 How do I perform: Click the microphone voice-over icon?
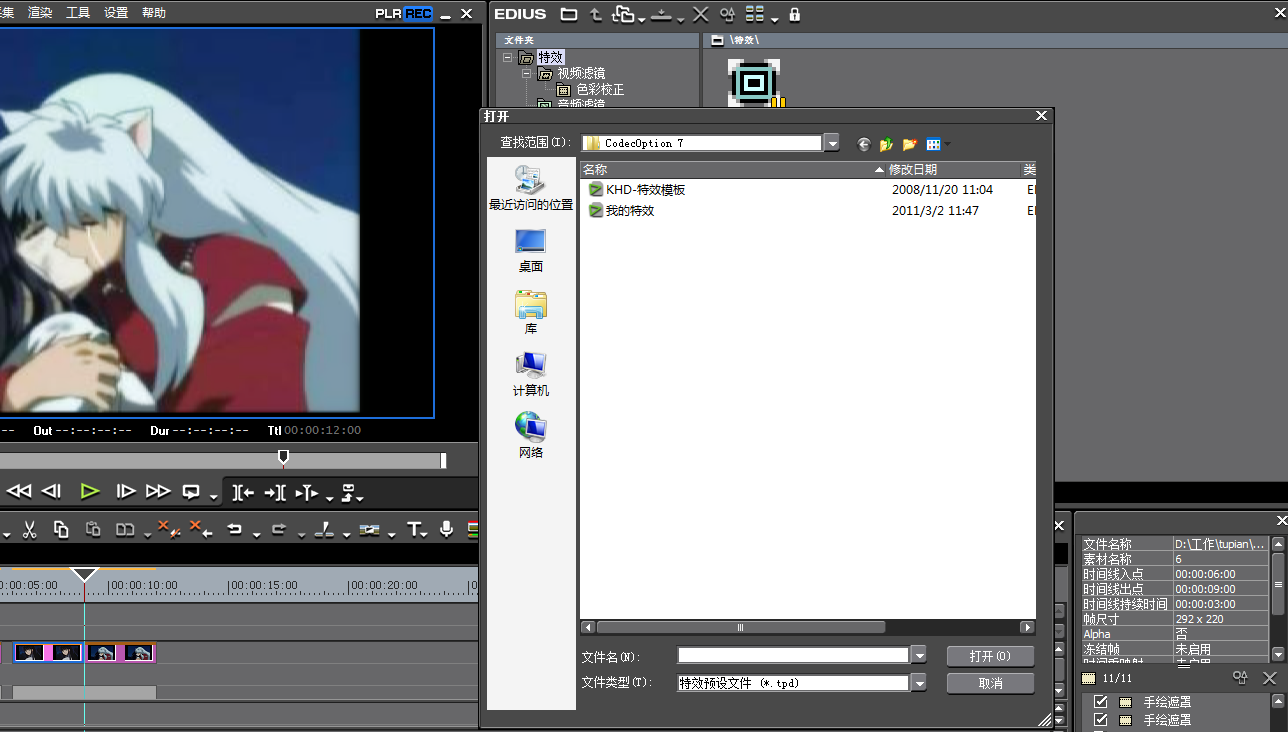pyautogui.click(x=446, y=530)
